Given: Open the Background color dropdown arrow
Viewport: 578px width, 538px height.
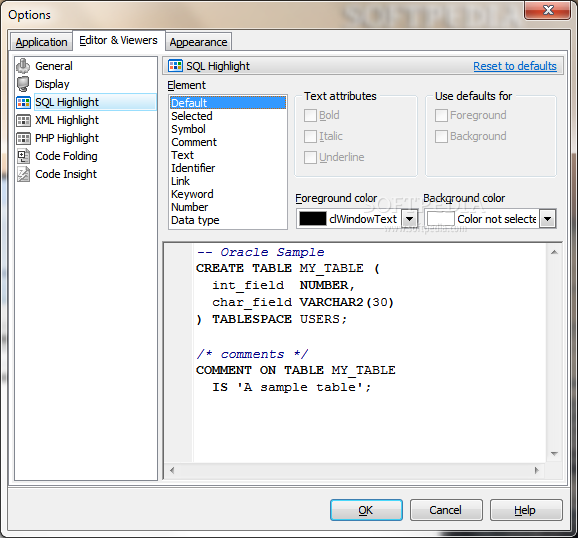Looking at the screenshot, I should tap(547, 219).
